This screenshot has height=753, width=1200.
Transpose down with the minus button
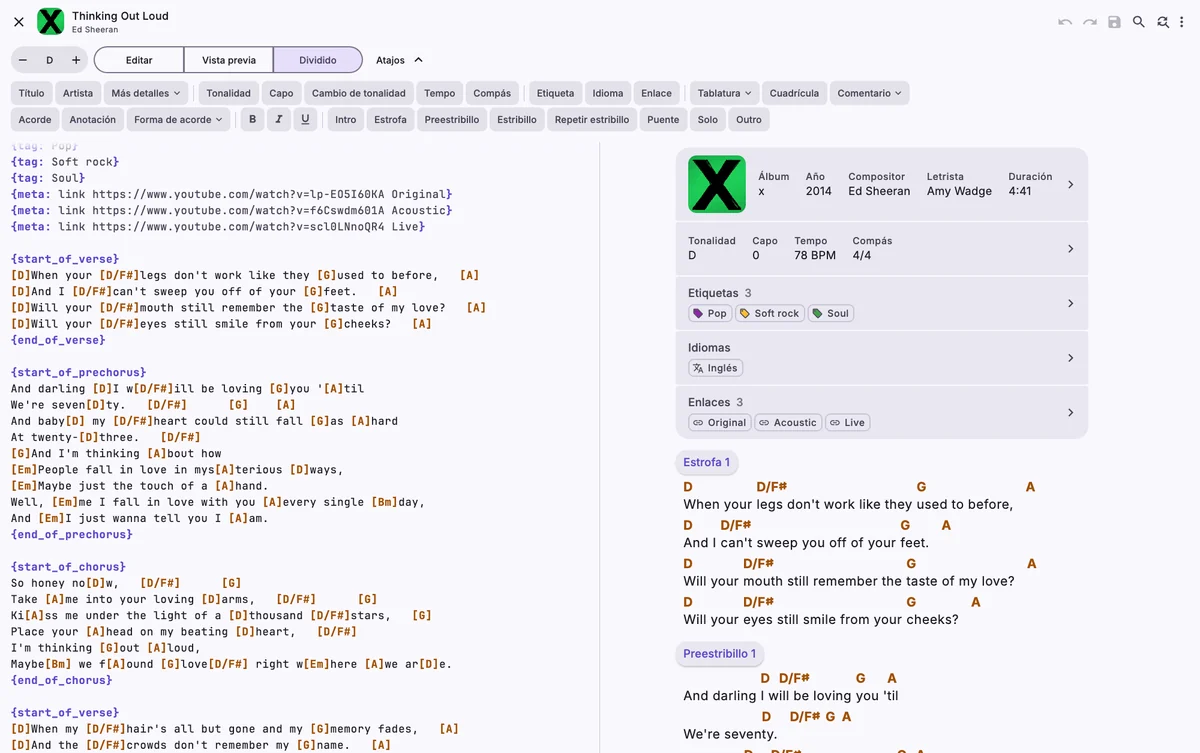pos(23,60)
